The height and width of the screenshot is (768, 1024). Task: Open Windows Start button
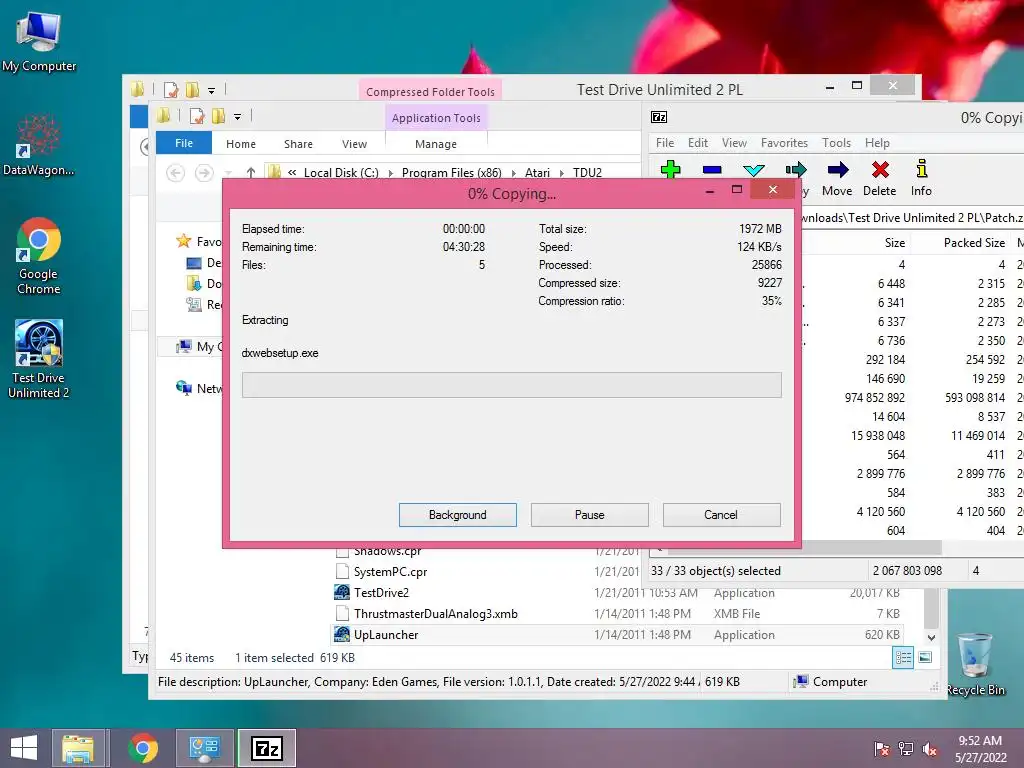tap(24, 748)
